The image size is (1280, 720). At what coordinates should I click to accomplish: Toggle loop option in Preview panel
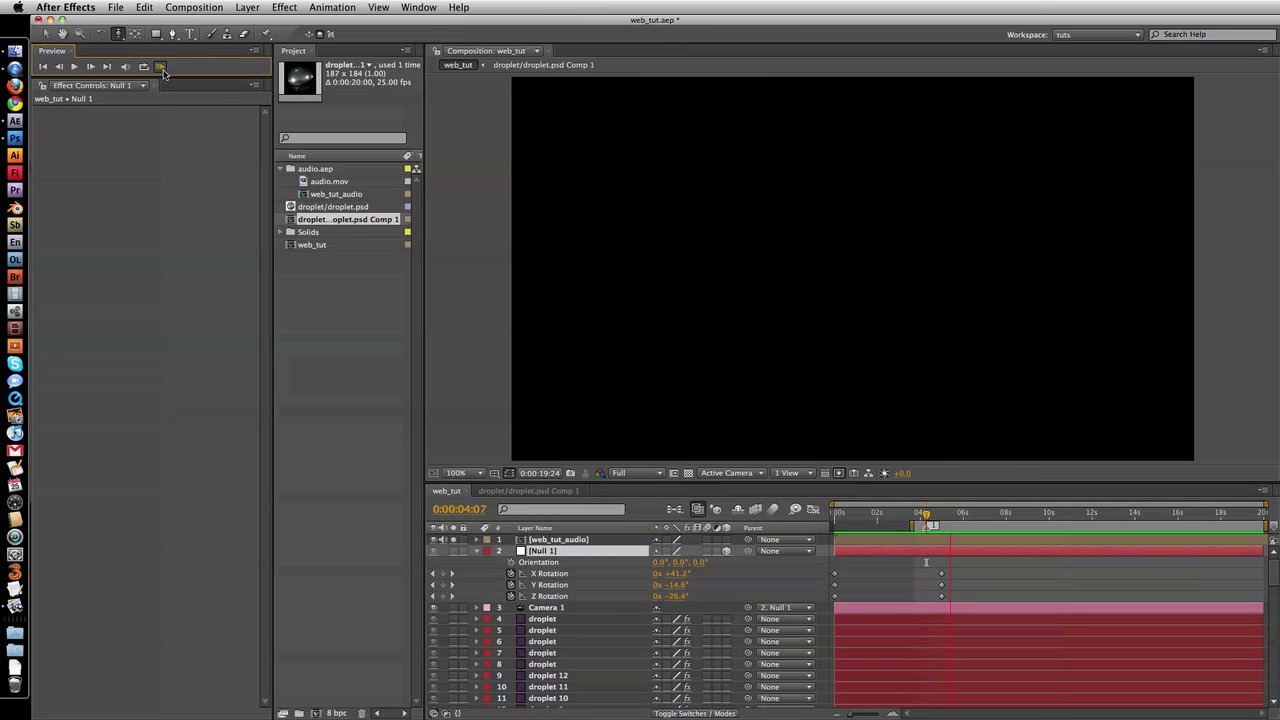click(x=143, y=67)
